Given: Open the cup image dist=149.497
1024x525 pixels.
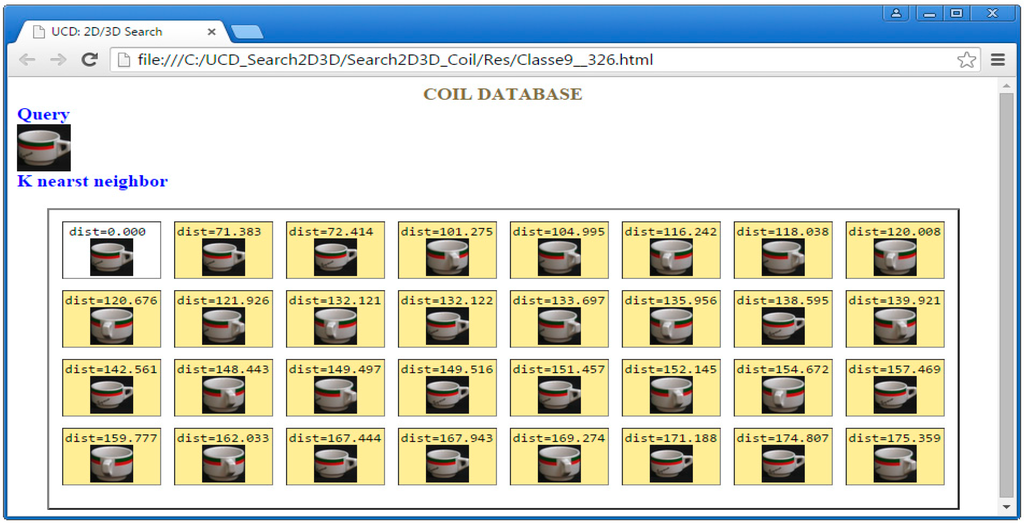Looking at the screenshot, I should [x=335, y=395].
